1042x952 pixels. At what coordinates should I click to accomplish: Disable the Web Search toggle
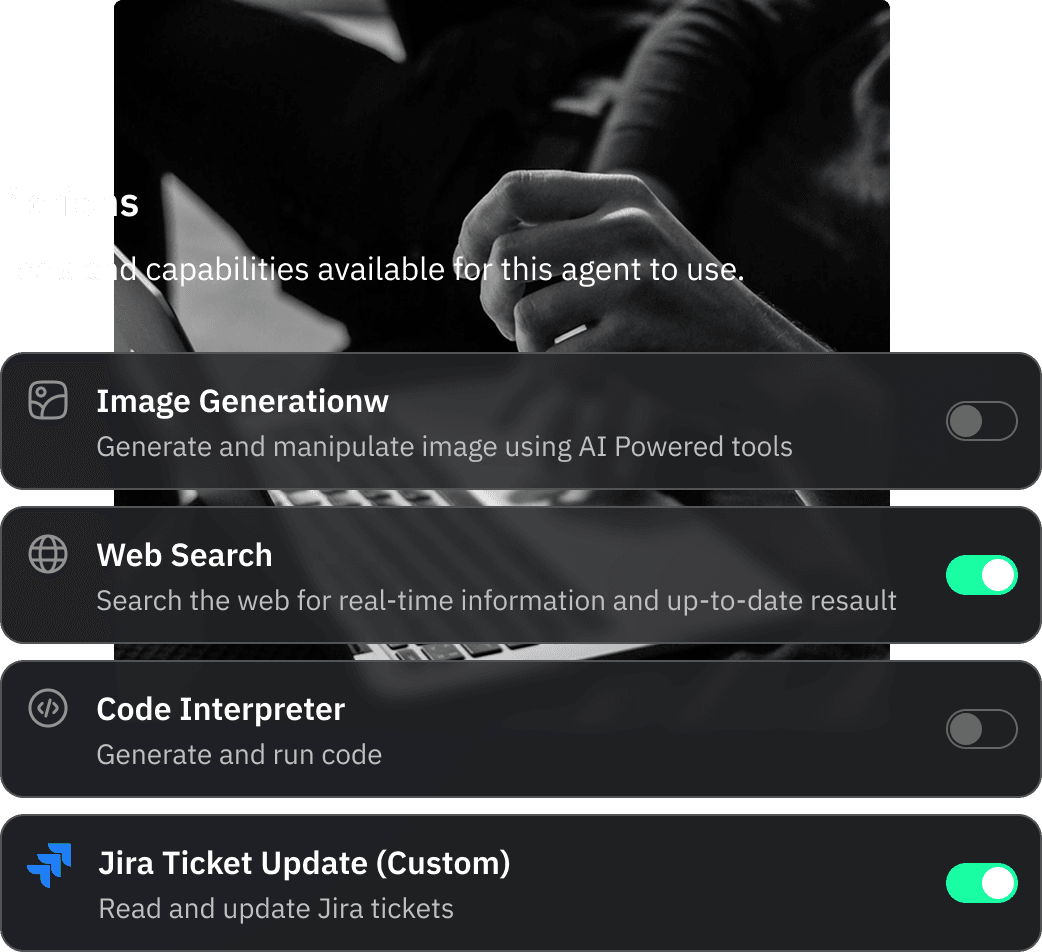tap(982, 575)
